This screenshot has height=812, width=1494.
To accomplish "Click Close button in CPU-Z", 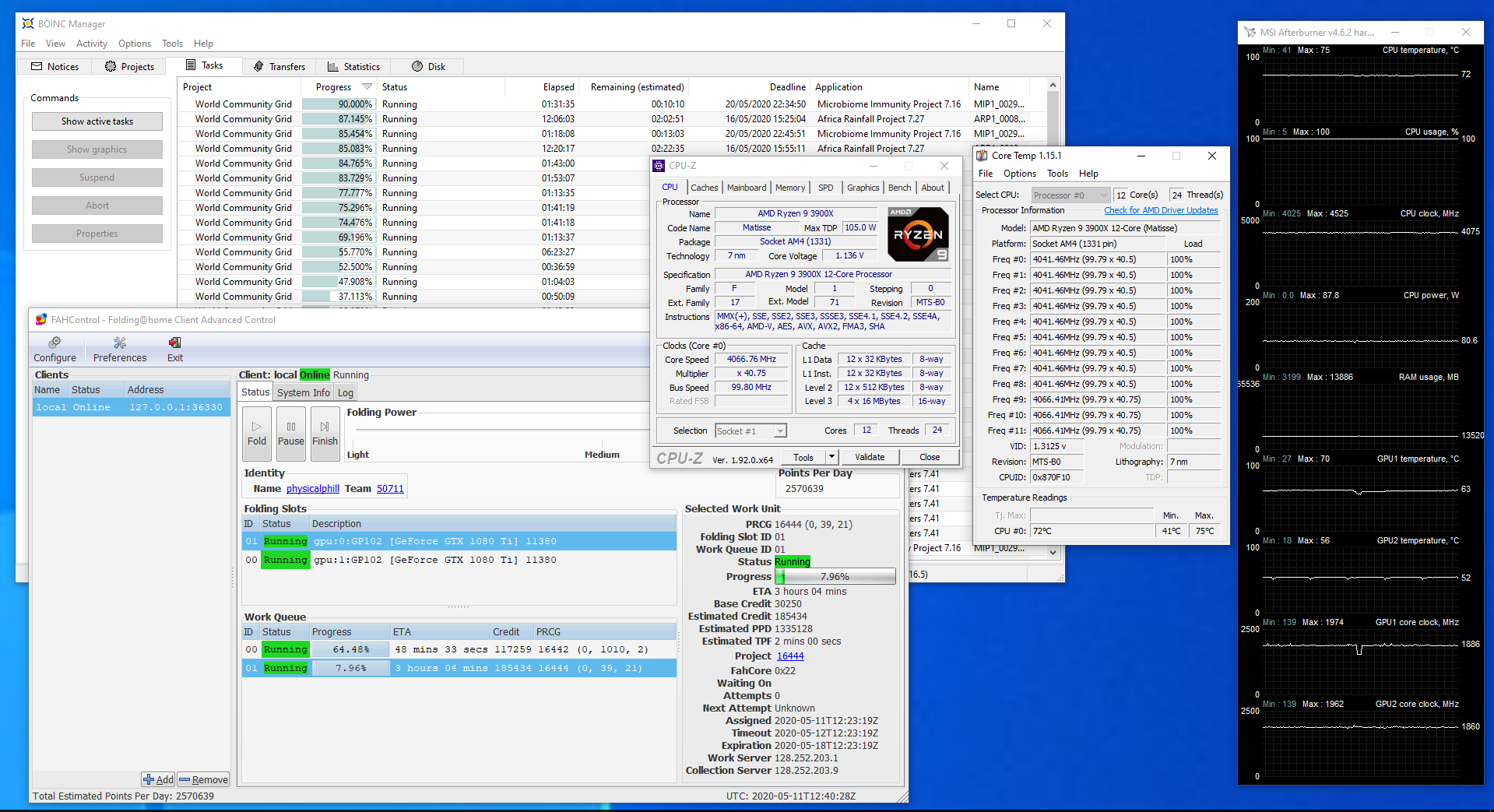I will [930, 457].
